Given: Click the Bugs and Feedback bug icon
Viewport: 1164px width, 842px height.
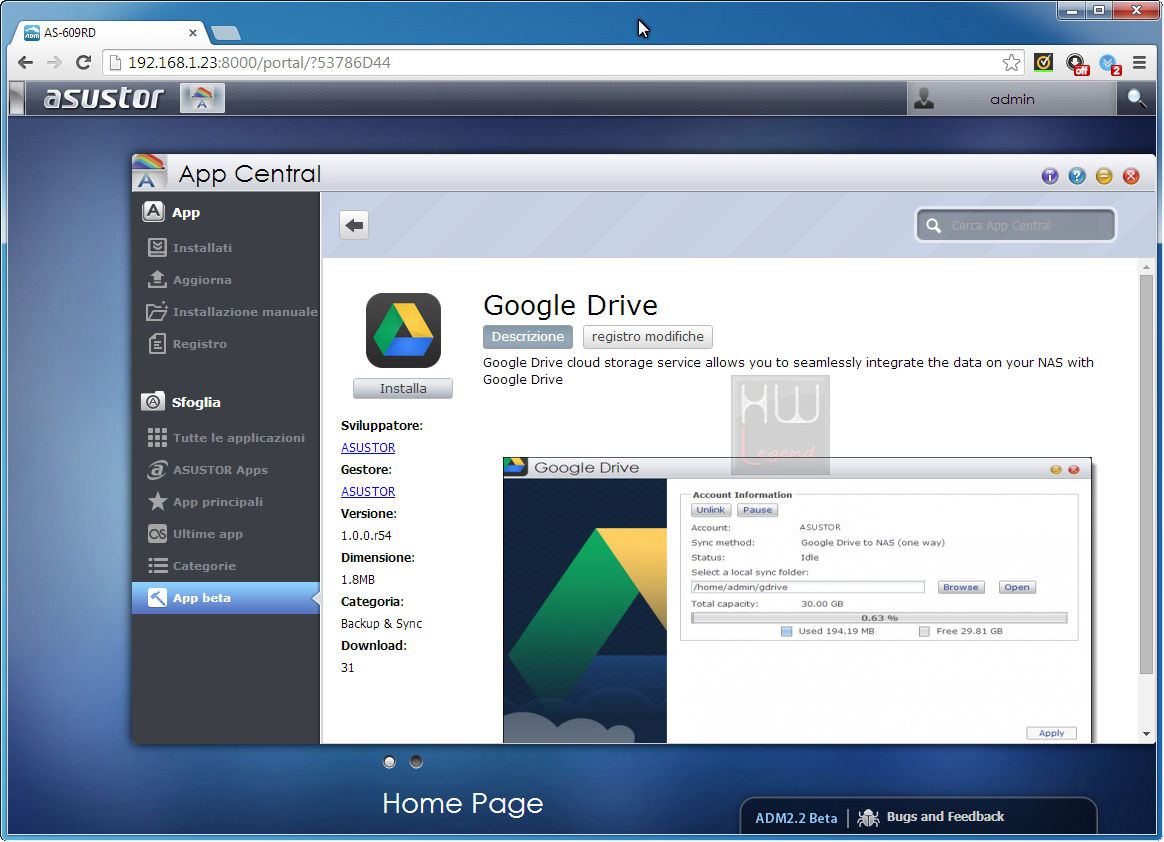Looking at the screenshot, I should (868, 817).
